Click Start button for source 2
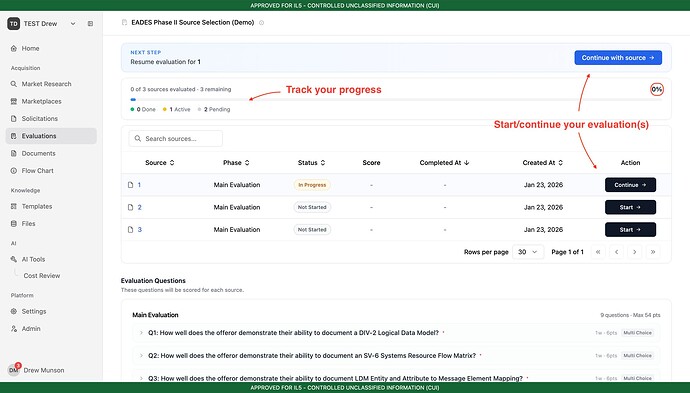 pos(630,207)
